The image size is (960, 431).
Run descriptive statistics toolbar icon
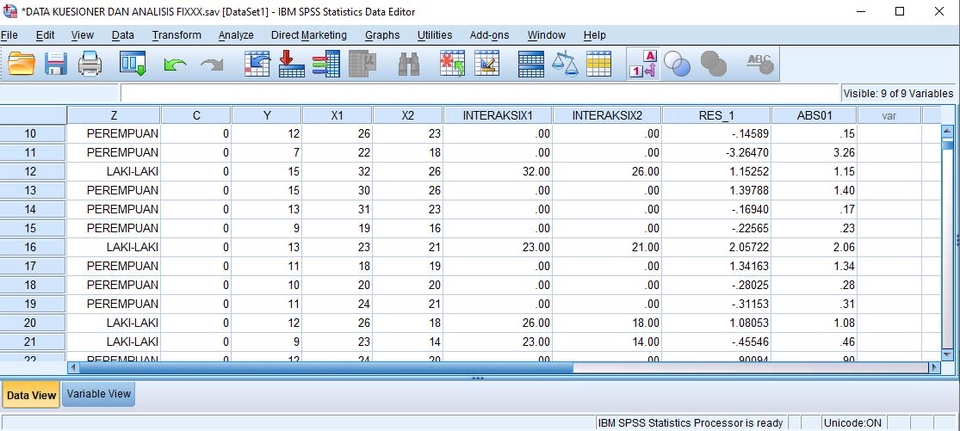pos(362,64)
